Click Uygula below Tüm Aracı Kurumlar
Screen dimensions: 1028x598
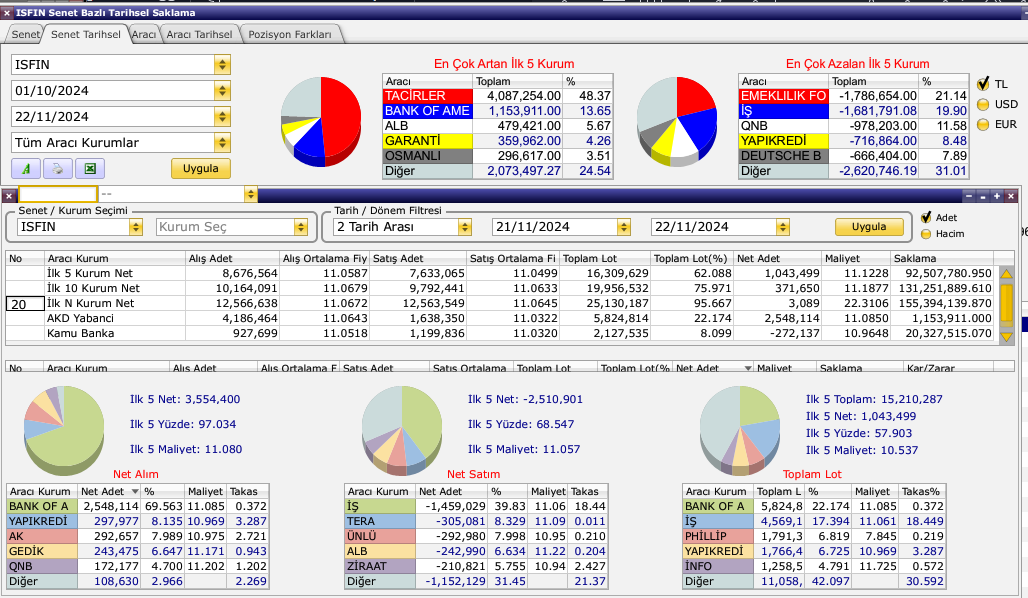click(x=201, y=169)
